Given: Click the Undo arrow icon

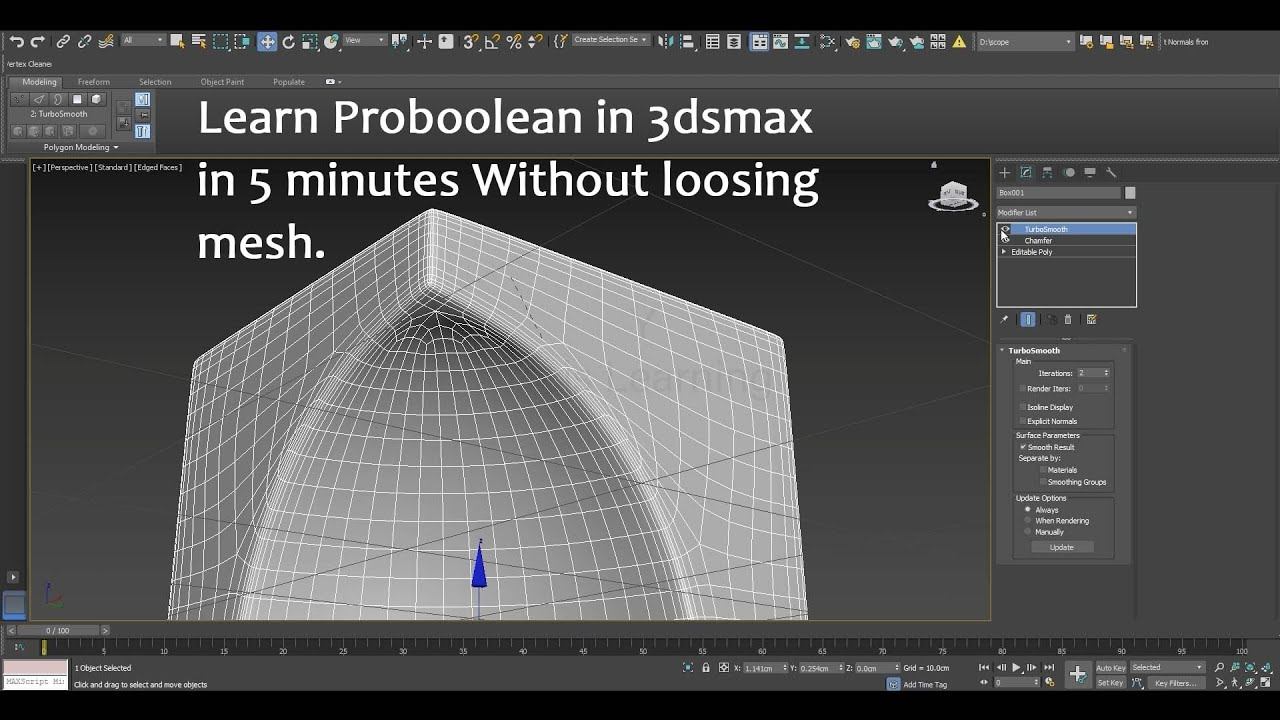Looking at the screenshot, I should click(x=16, y=41).
